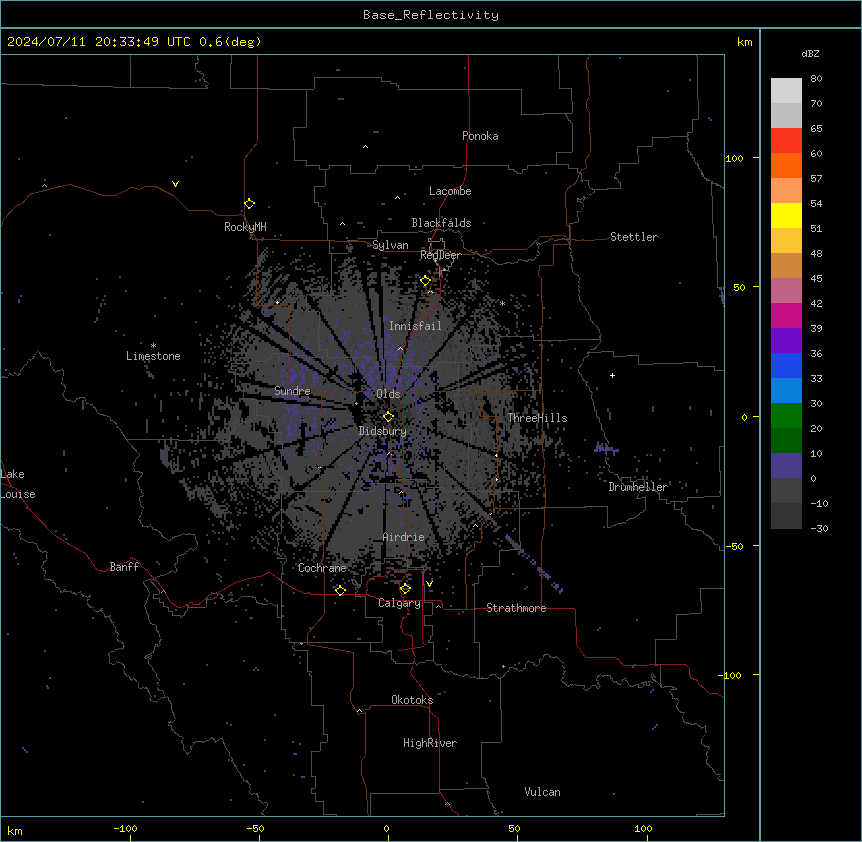Select the royal blue 33-36 dBZ swatch

point(786,365)
